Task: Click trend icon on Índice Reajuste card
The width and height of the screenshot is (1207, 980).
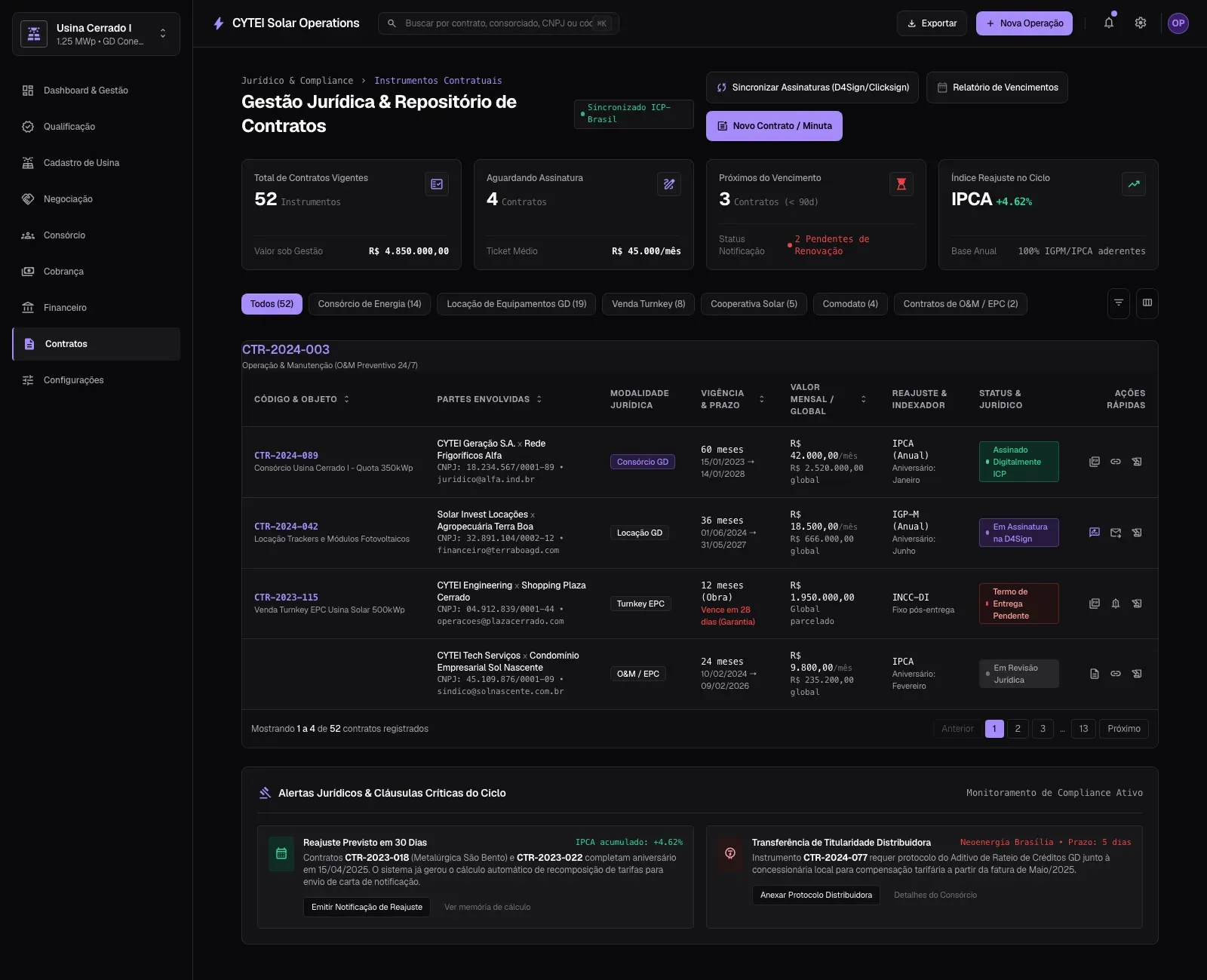Action: tap(1134, 184)
